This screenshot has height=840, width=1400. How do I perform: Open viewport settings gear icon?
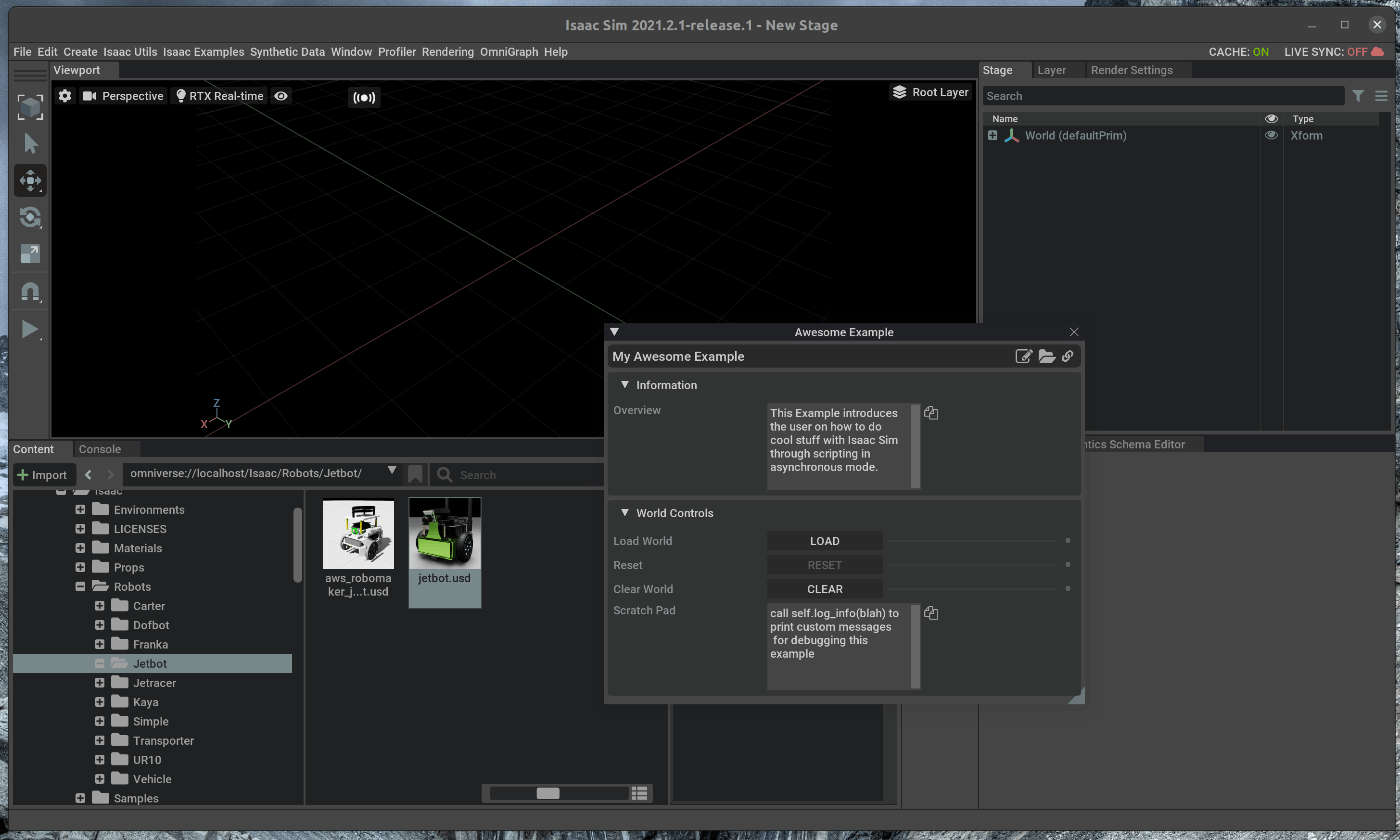tap(65, 96)
